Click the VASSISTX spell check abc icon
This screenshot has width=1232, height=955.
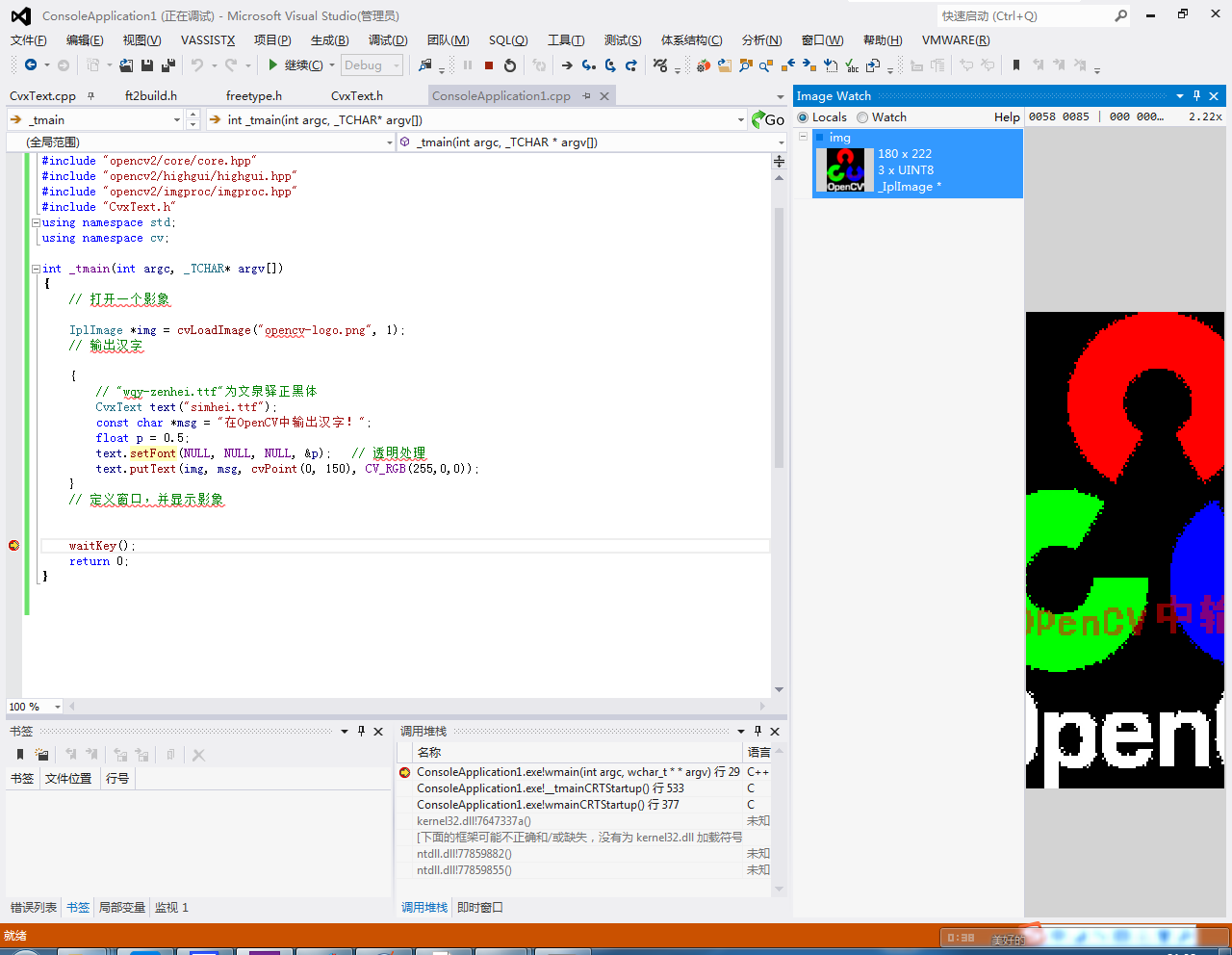tap(852, 65)
